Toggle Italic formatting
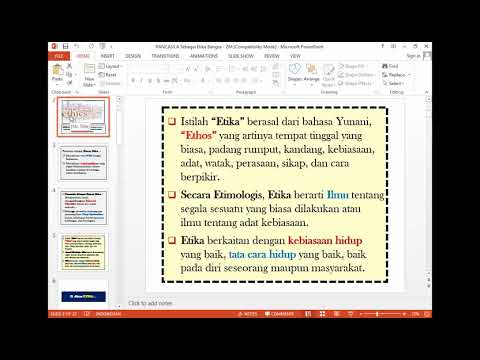Image resolution: width=480 pixels, height=360 pixels. (x=141, y=81)
